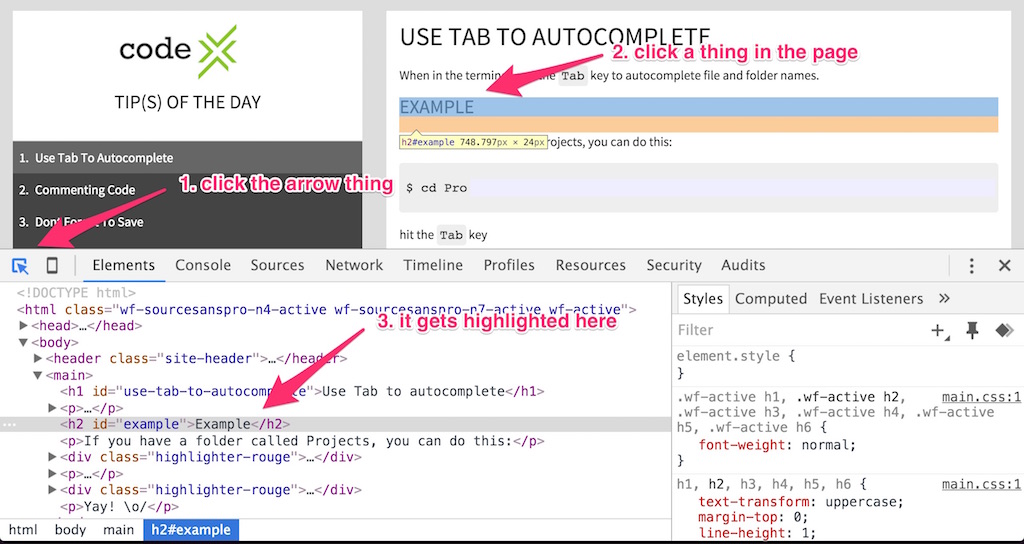Expand the head element node

point(25,326)
